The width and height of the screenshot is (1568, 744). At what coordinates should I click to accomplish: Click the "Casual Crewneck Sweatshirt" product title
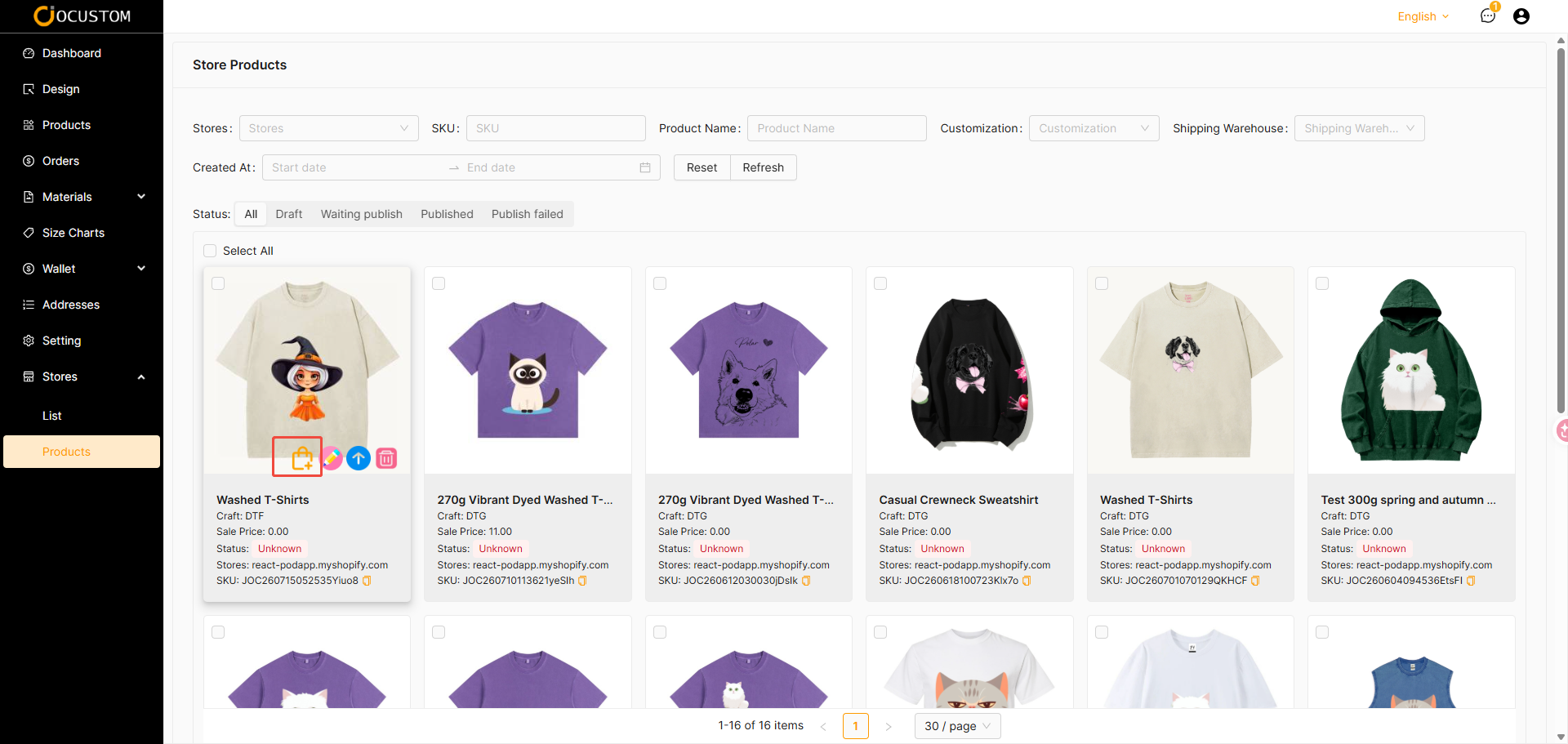pos(959,500)
